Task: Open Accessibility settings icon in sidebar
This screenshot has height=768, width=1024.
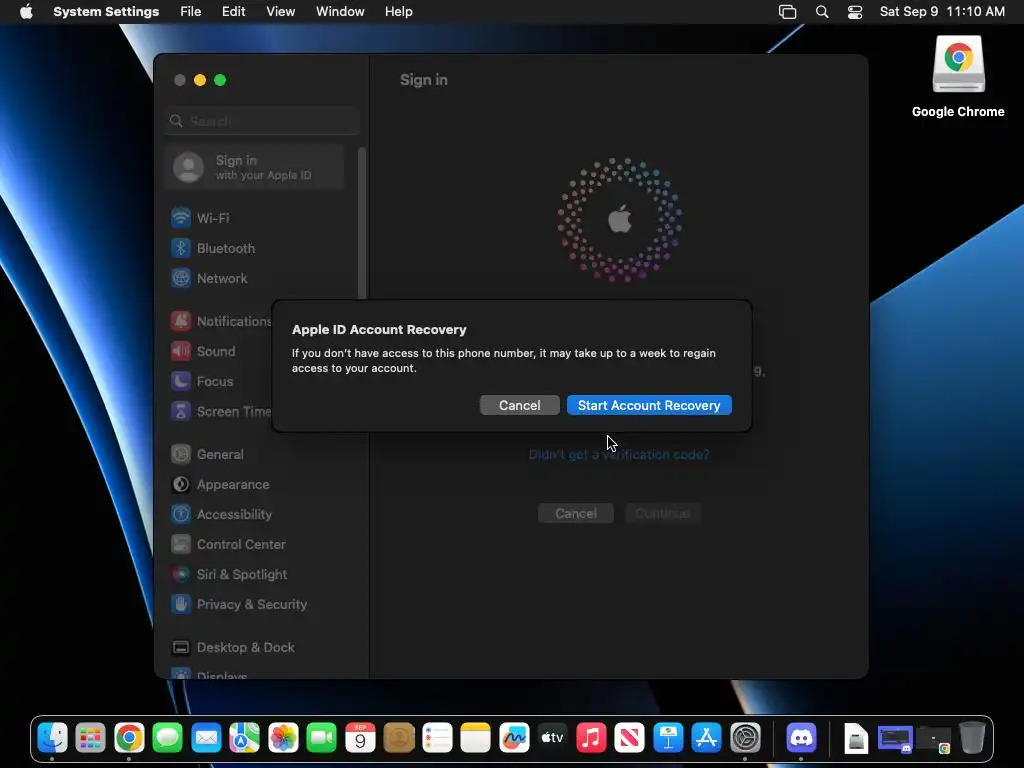Action: click(x=181, y=514)
